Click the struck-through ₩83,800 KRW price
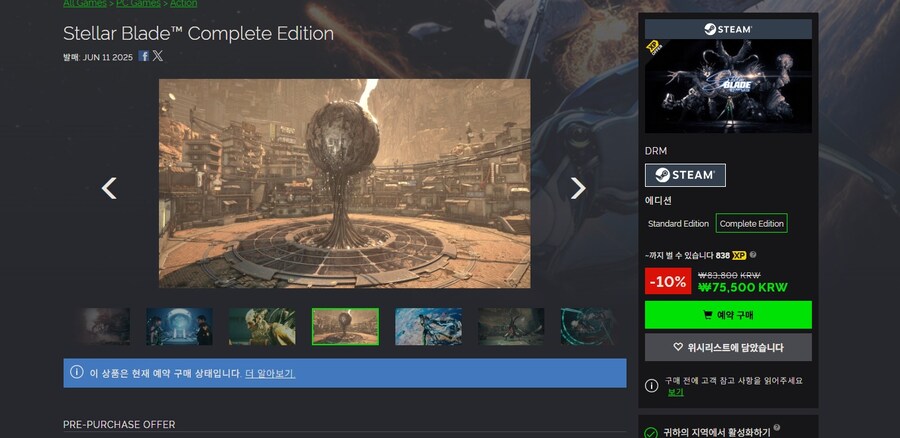Viewport: 900px width, 438px height. tap(729, 275)
